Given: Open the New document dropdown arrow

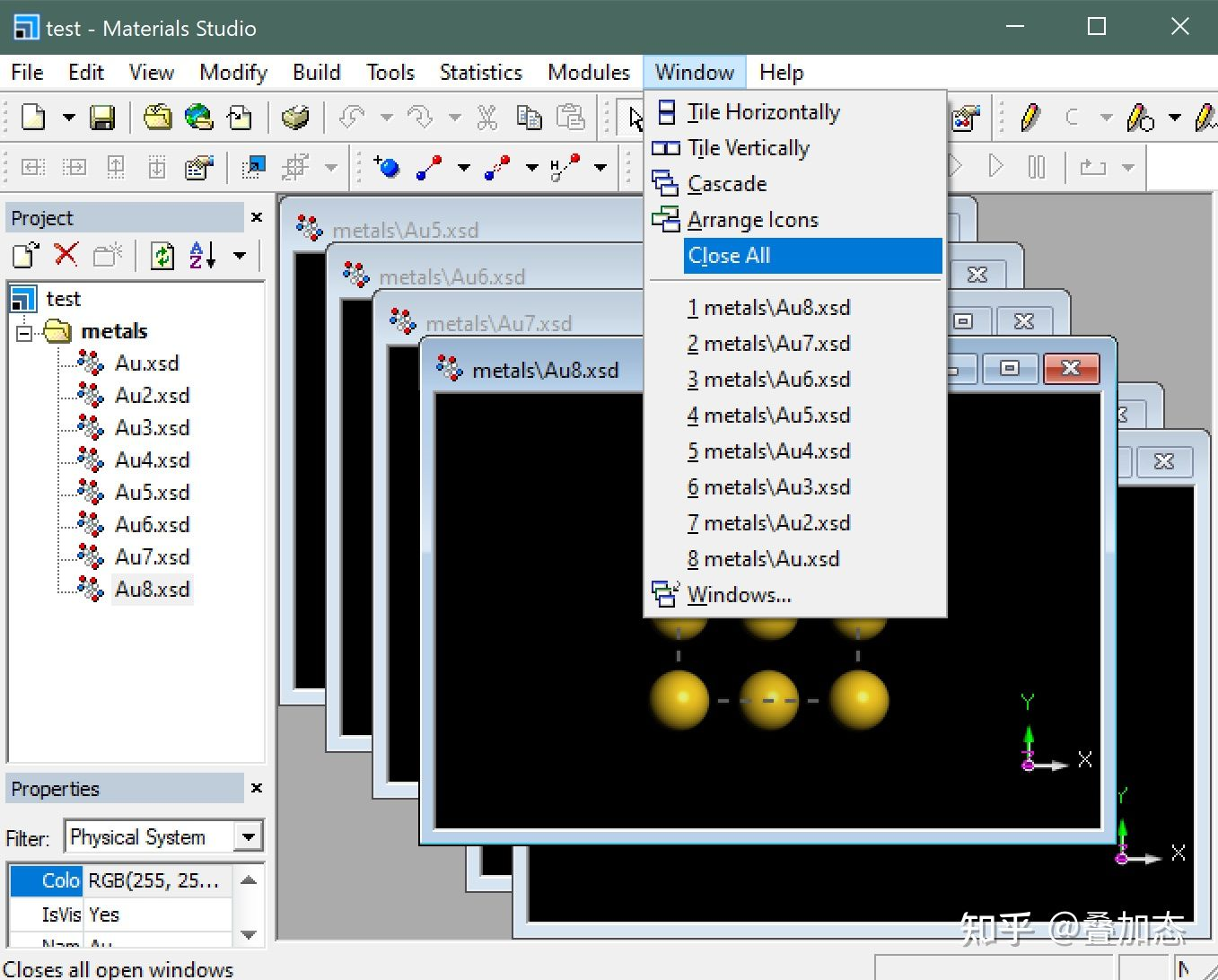Looking at the screenshot, I should [68, 118].
